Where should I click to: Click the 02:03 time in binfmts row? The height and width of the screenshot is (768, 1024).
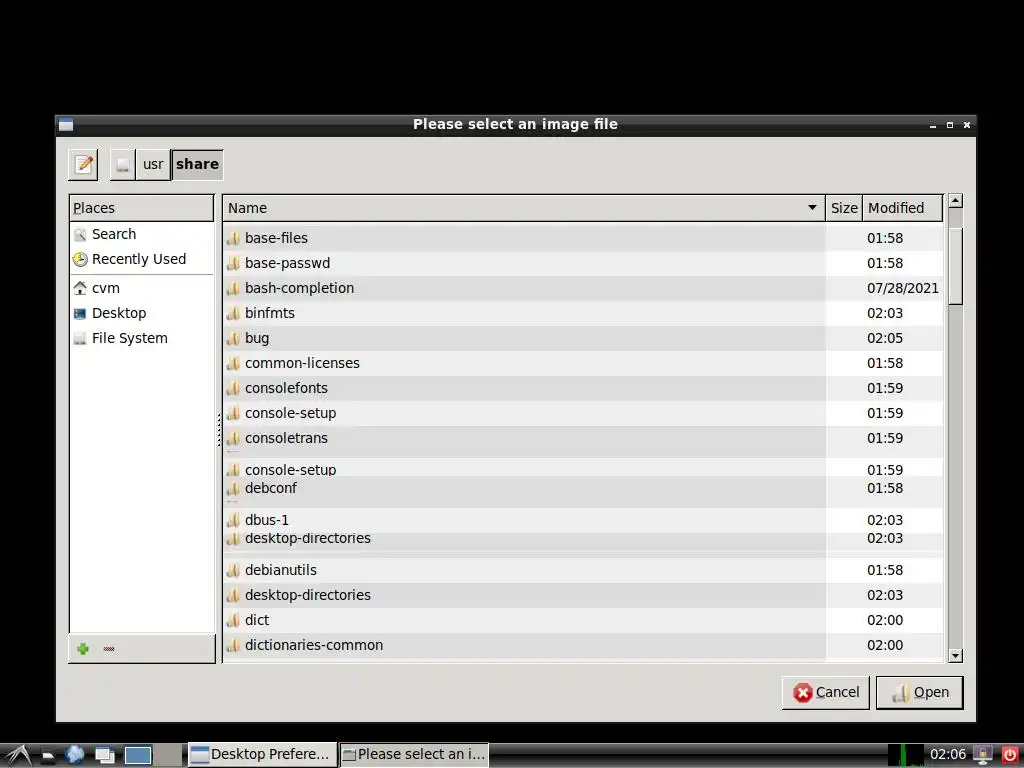pos(885,313)
